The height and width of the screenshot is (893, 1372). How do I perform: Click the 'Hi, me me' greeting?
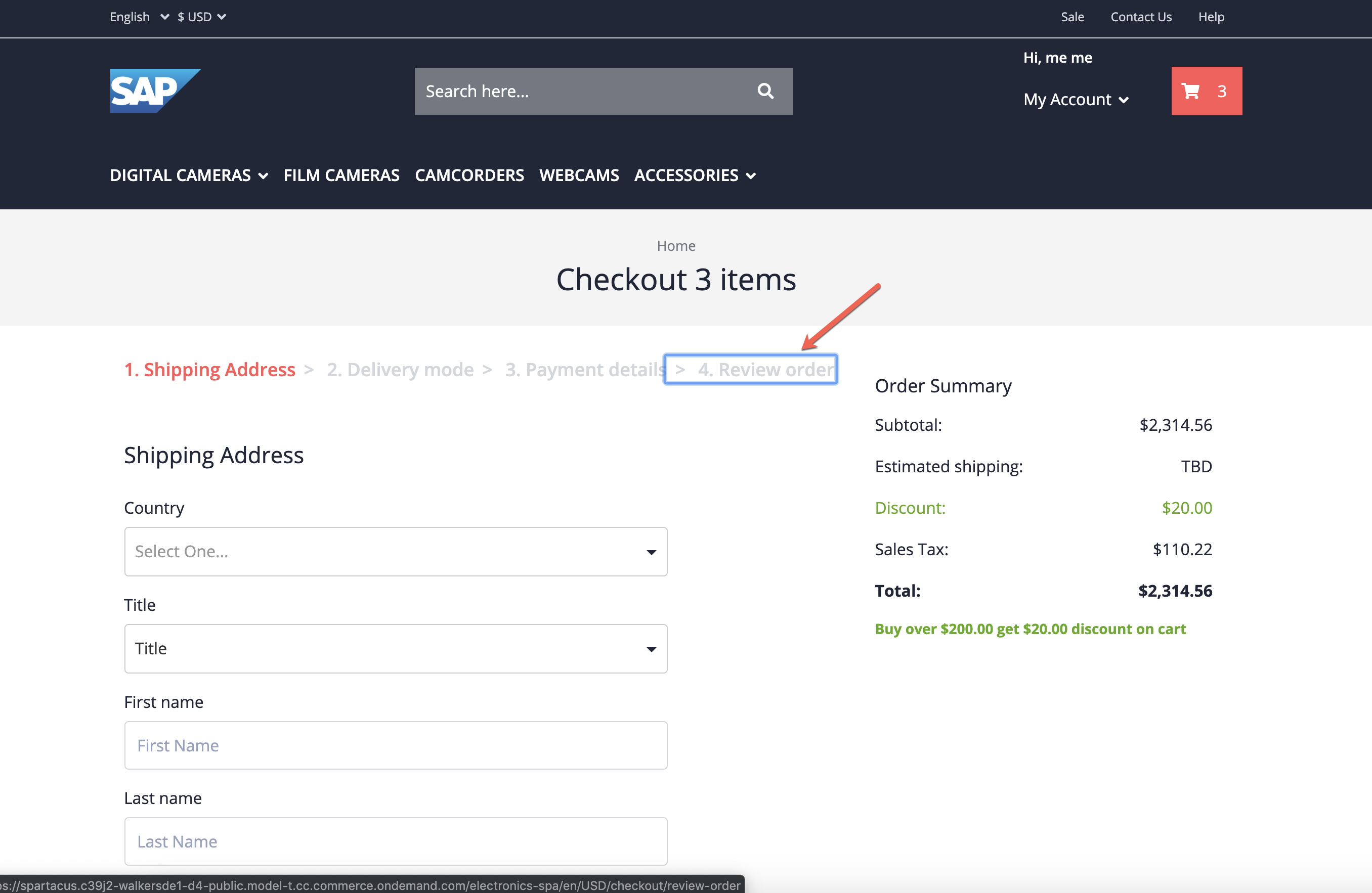(x=1057, y=58)
